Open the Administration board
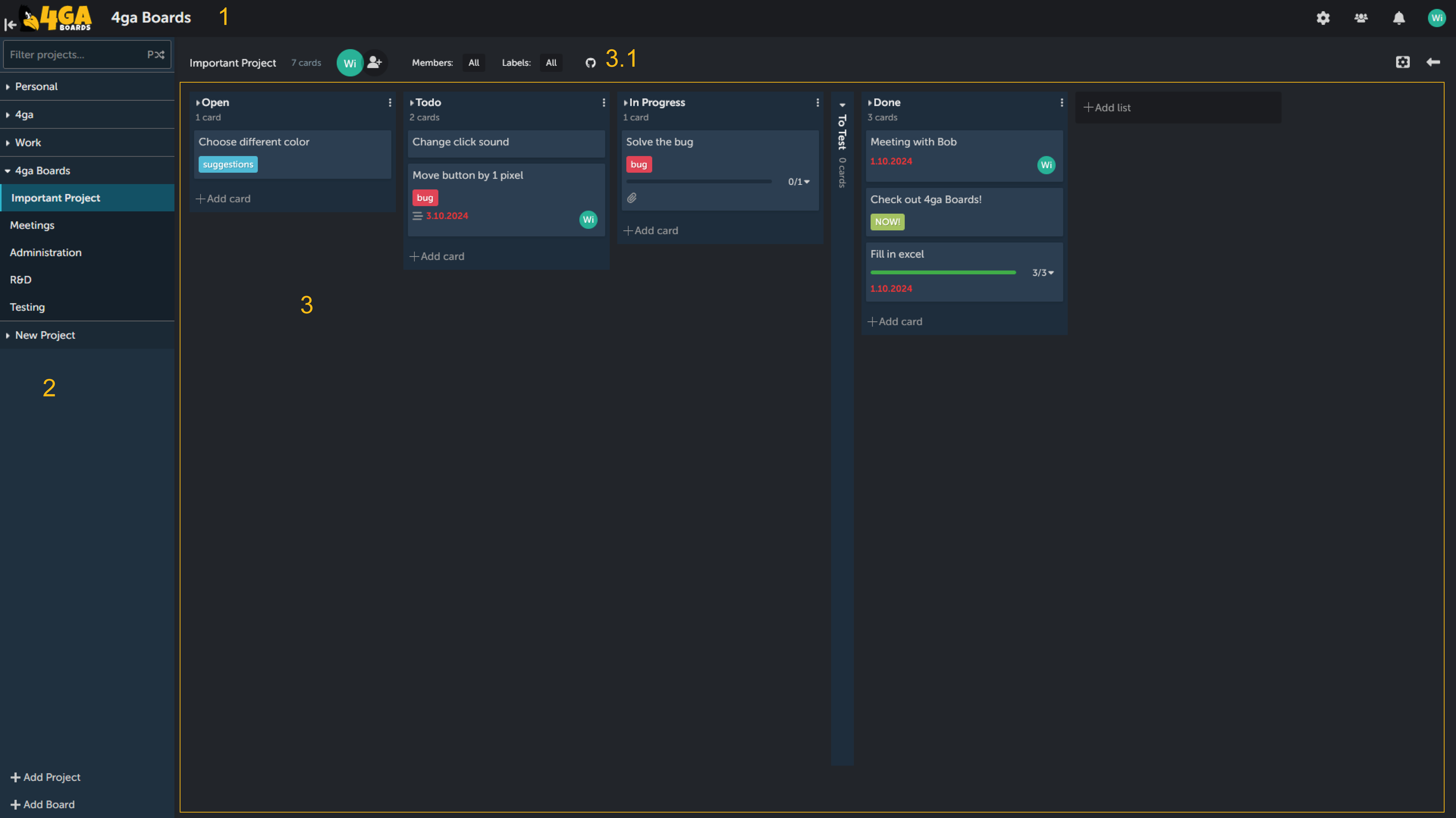 [x=87, y=253]
